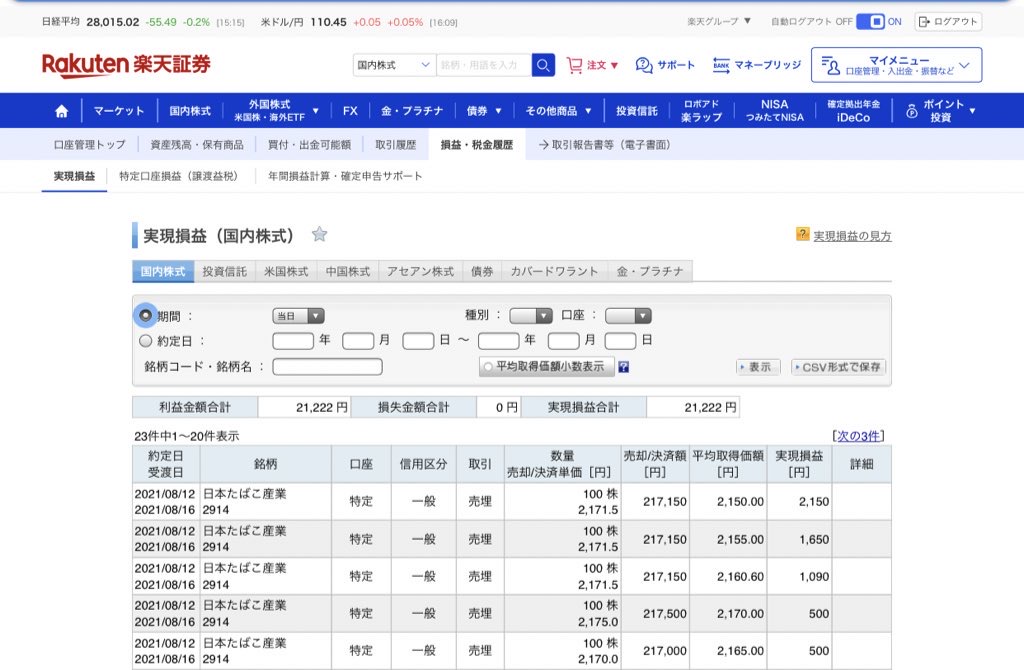1024x670 pixels.
Task: Click the blue question mark help icon
Action: 623,367
